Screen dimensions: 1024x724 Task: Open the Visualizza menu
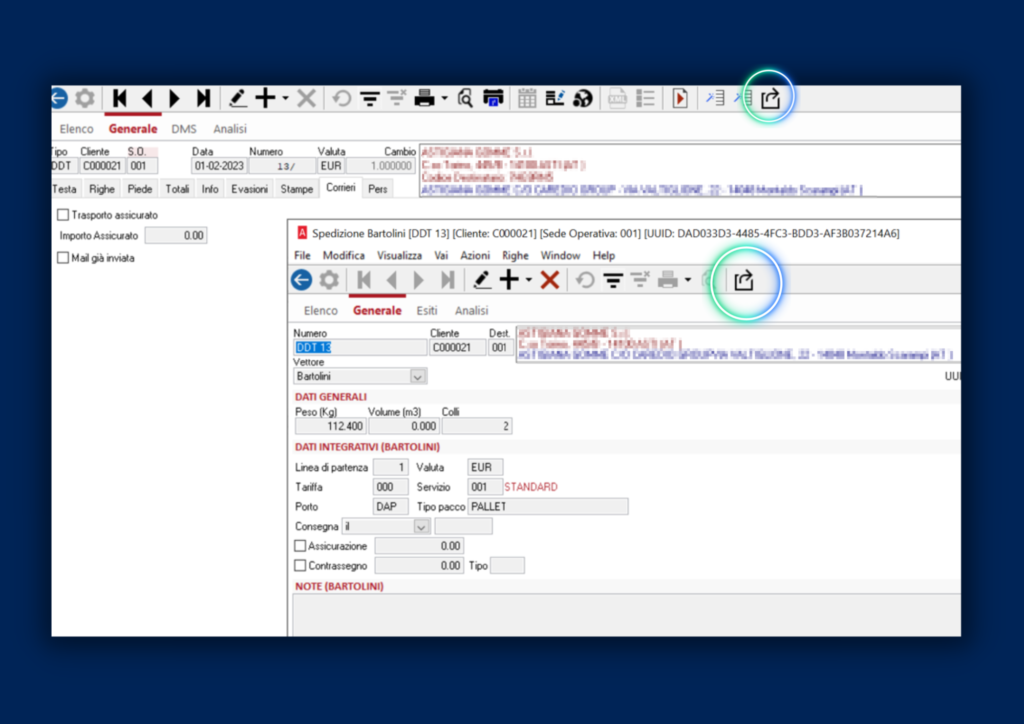(399, 255)
